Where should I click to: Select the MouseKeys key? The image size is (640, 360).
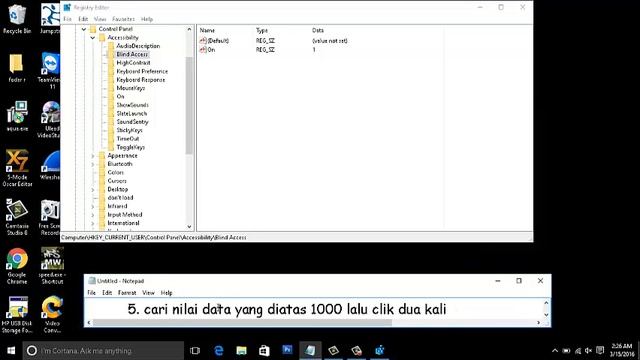click(131, 88)
